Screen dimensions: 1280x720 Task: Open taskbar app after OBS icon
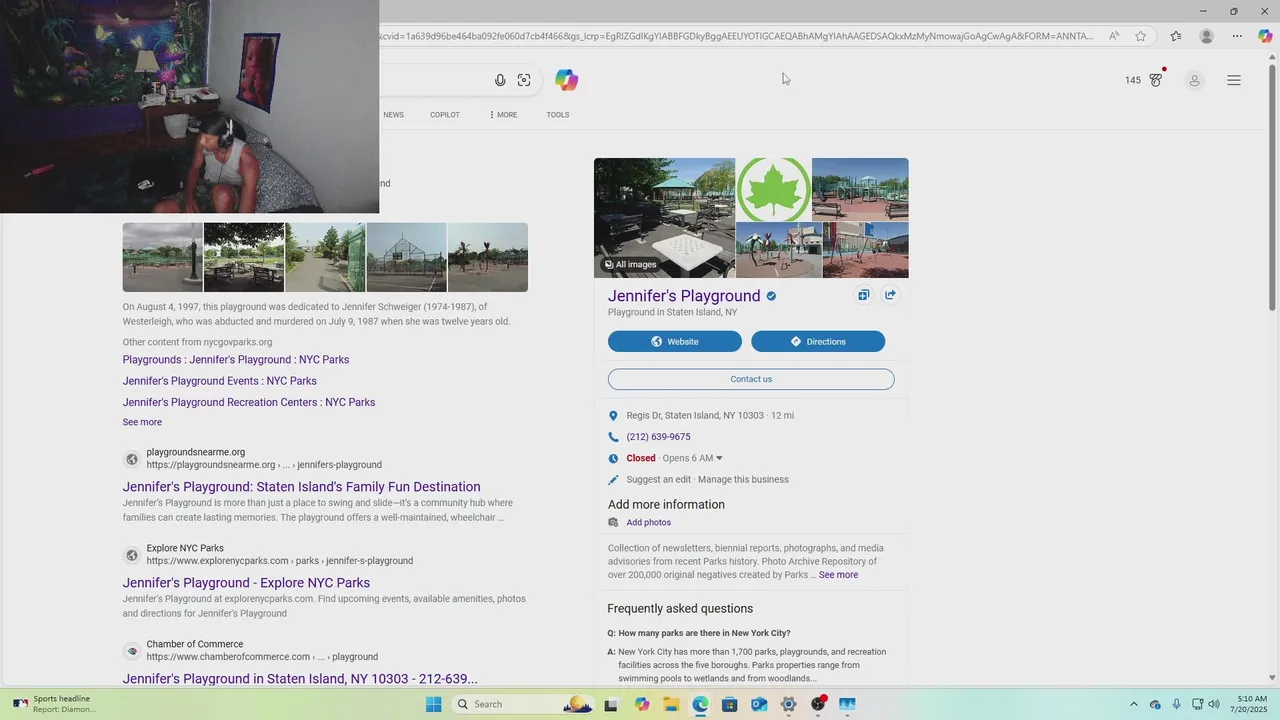click(x=847, y=704)
